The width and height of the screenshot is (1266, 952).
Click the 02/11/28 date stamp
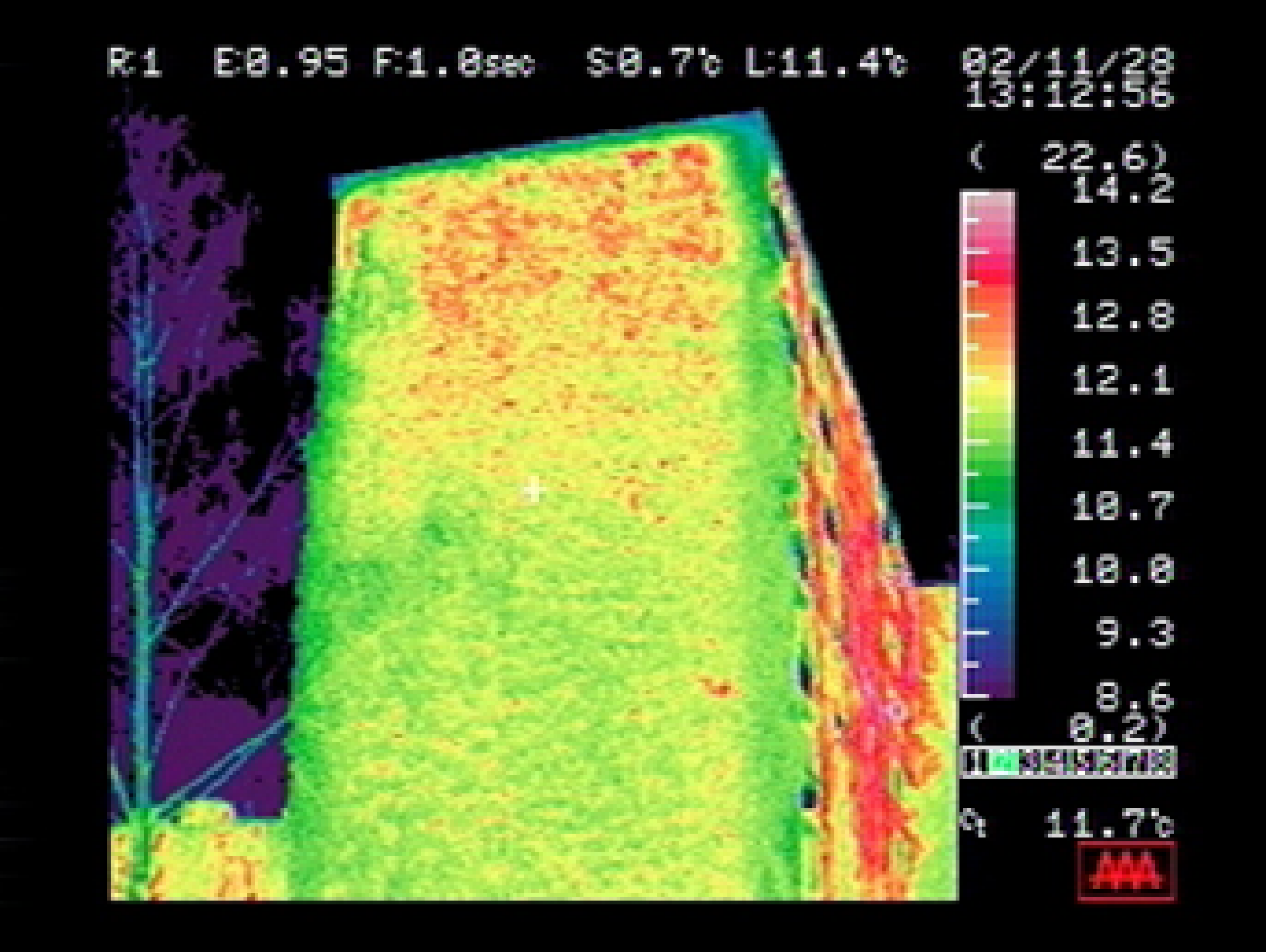point(1068,61)
